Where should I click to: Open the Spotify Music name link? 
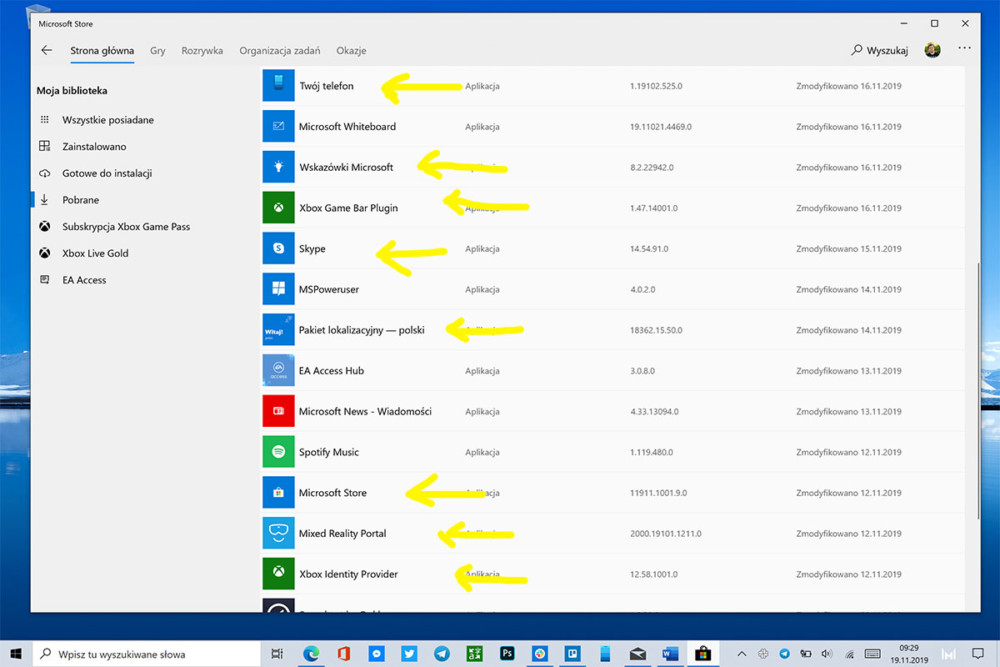tap(329, 452)
